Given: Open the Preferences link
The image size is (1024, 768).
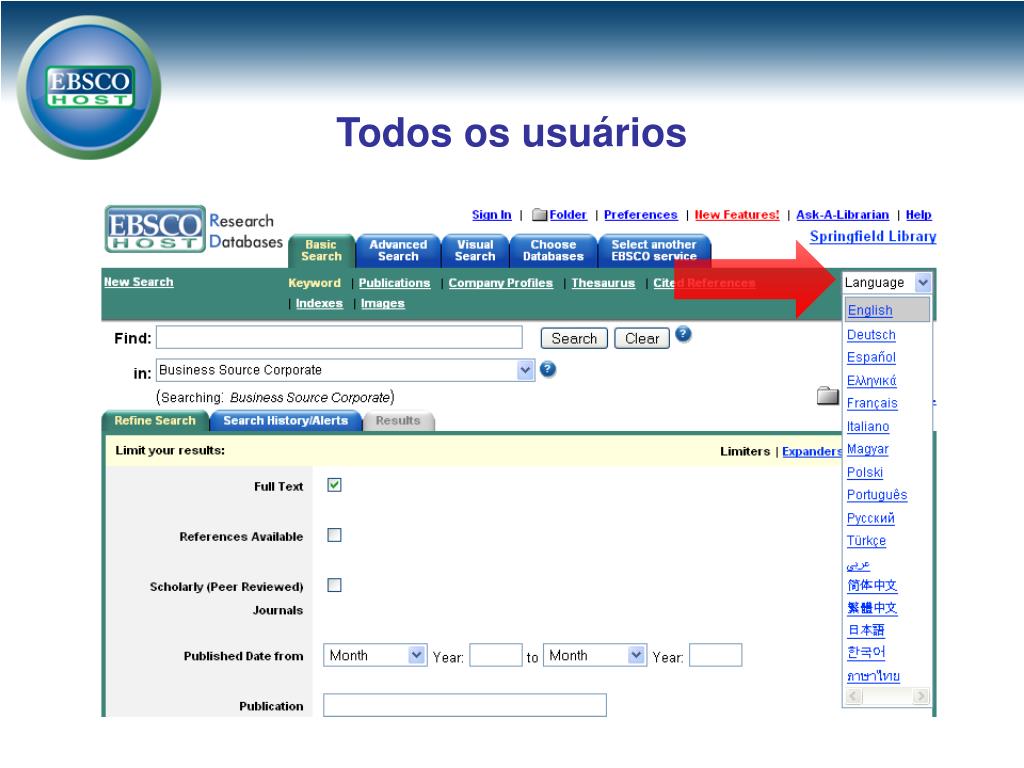Looking at the screenshot, I should click(641, 215).
